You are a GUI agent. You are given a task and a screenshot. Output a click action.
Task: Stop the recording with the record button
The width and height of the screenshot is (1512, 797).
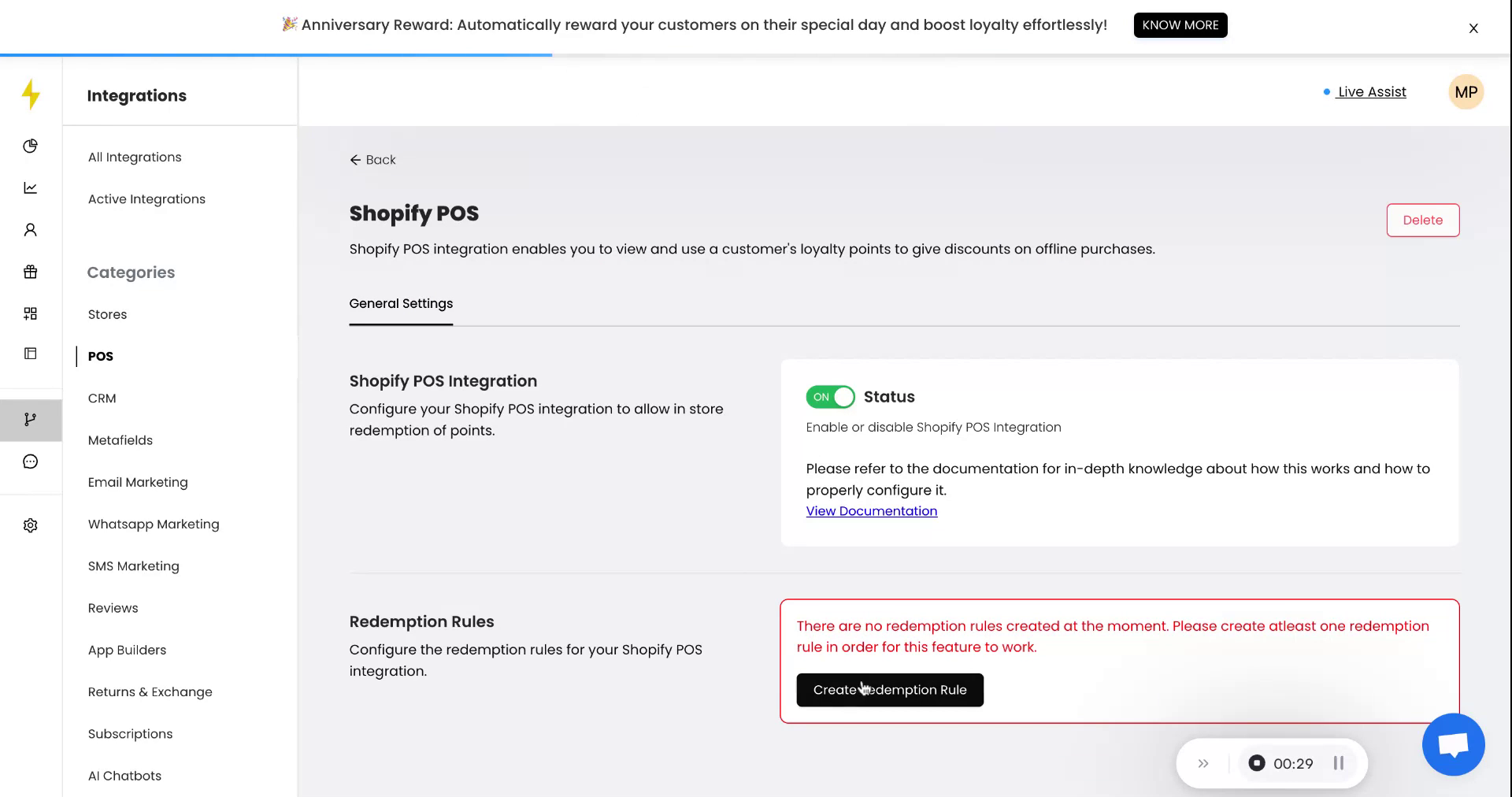pyautogui.click(x=1257, y=763)
